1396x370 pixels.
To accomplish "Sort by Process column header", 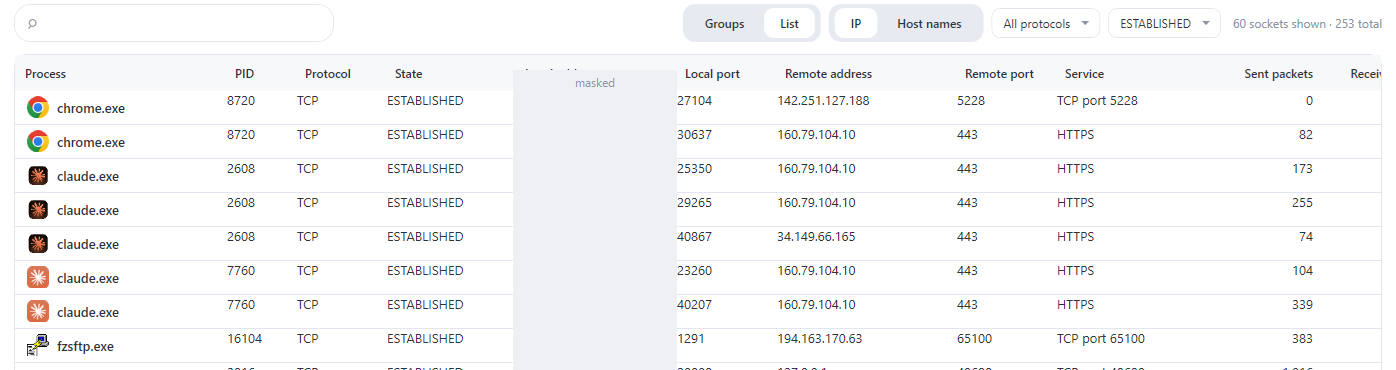I will tap(45, 74).
